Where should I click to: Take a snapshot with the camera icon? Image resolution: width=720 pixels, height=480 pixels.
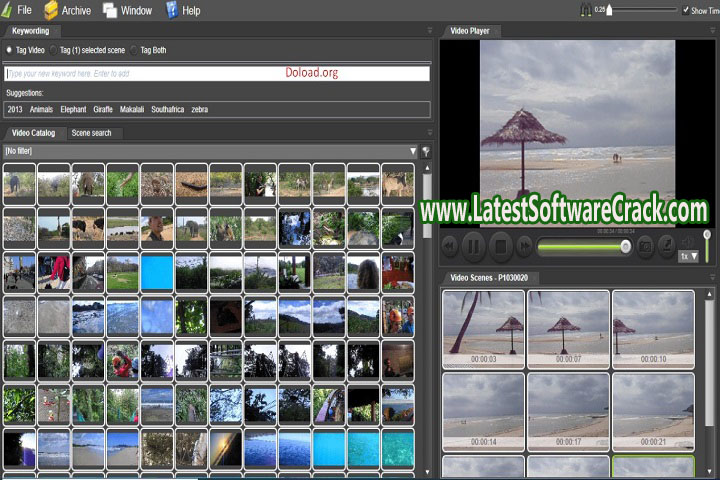point(646,245)
